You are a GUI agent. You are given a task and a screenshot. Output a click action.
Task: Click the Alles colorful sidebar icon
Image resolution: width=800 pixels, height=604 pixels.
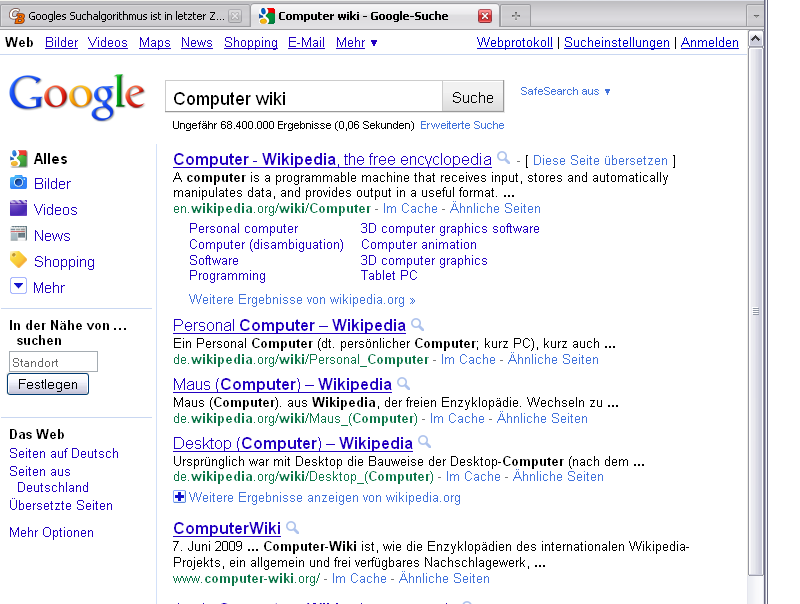(x=18, y=159)
